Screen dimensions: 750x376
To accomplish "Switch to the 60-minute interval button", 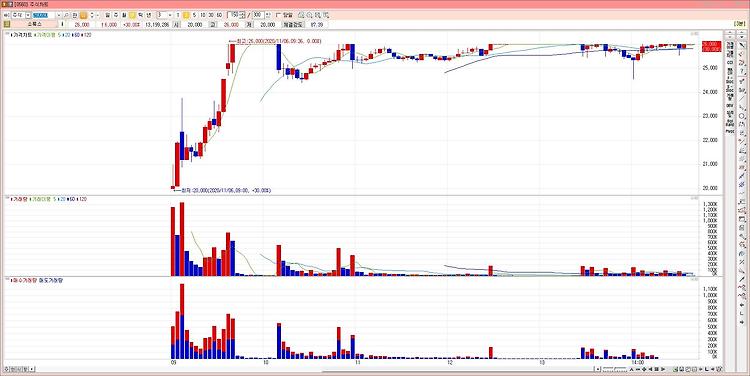I will pos(220,15).
